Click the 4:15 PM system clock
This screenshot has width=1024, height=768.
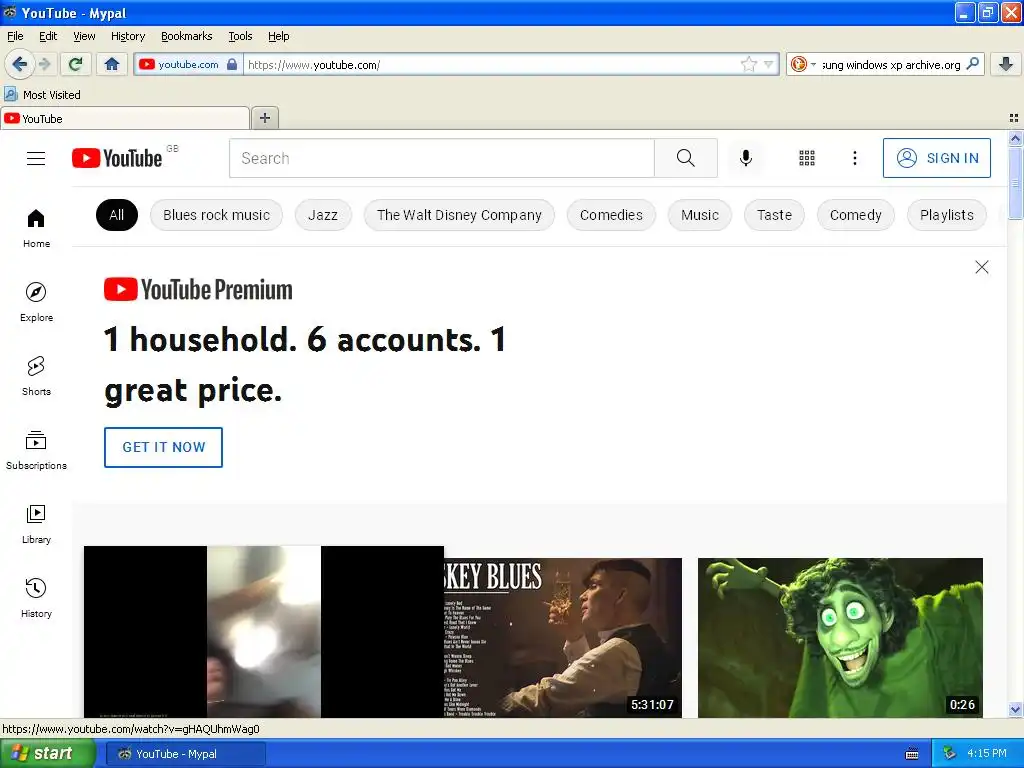coord(987,754)
